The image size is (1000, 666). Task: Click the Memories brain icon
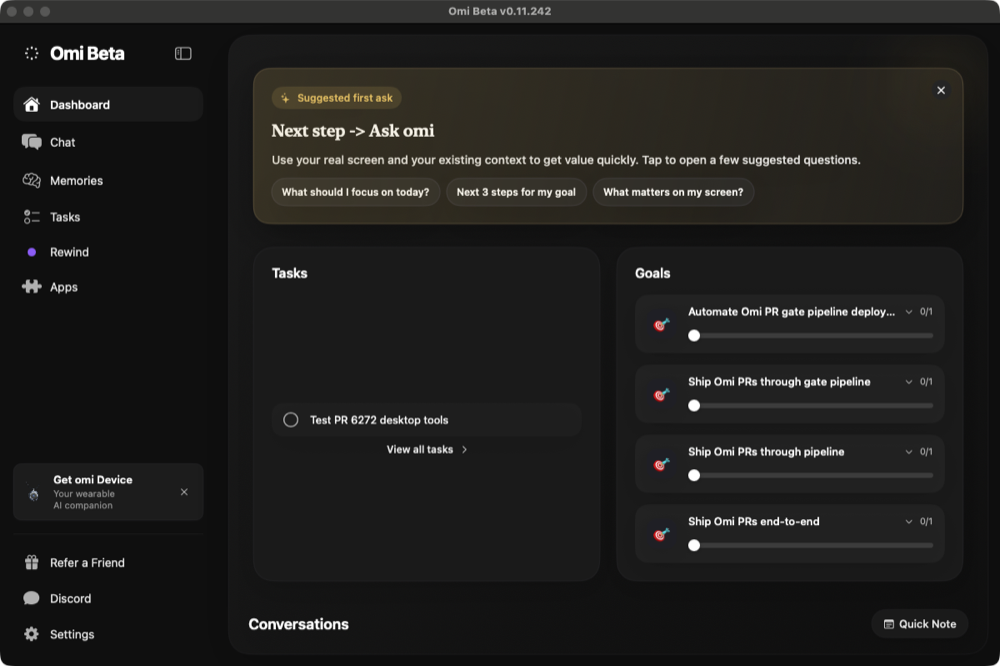[31, 181]
